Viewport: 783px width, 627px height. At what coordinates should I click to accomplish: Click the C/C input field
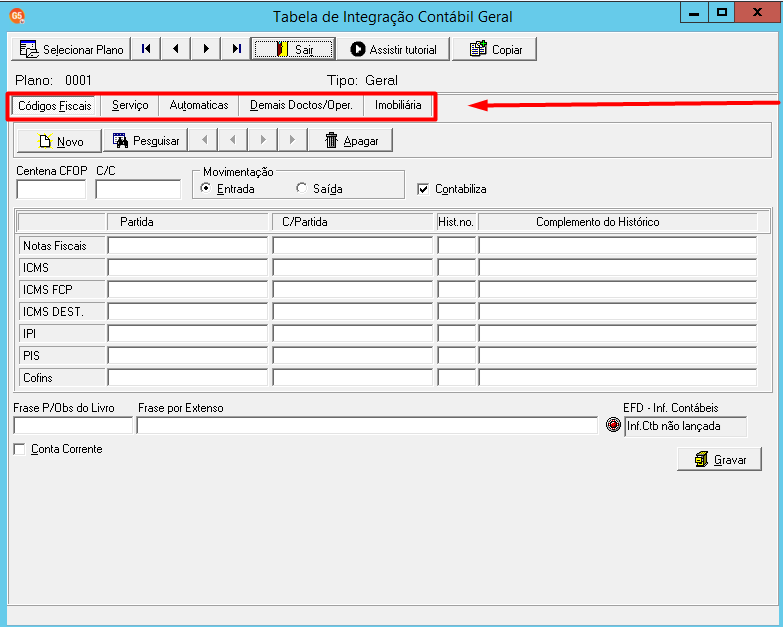click(138, 190)
